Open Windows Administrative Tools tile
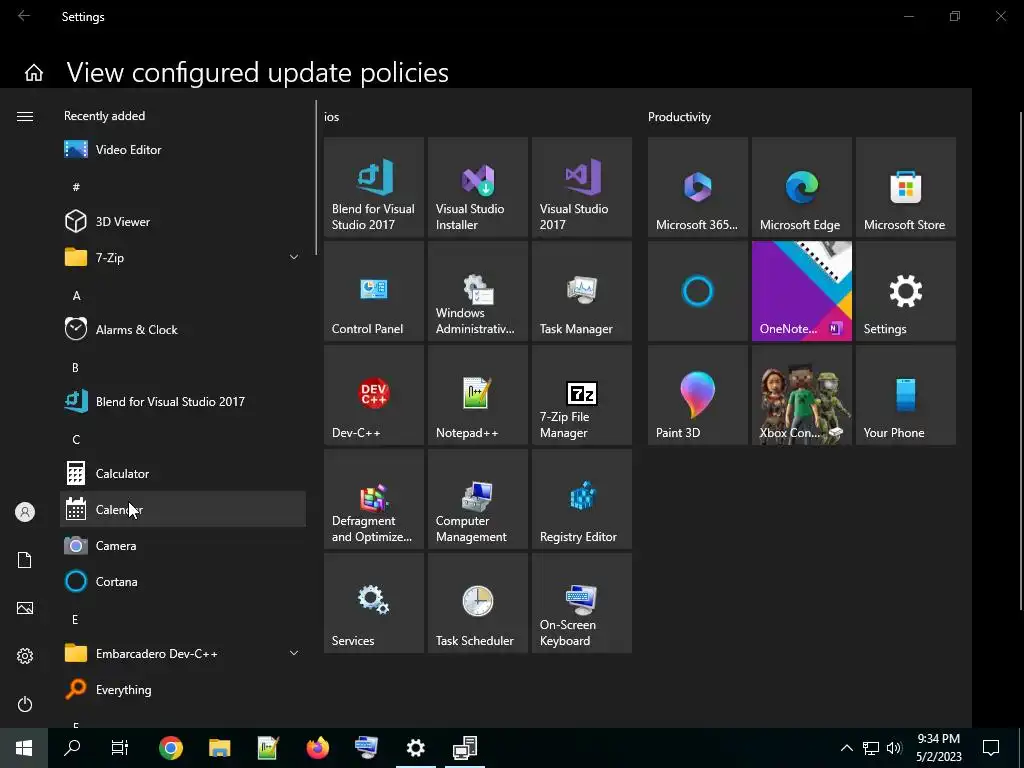 tap(477, 291)
